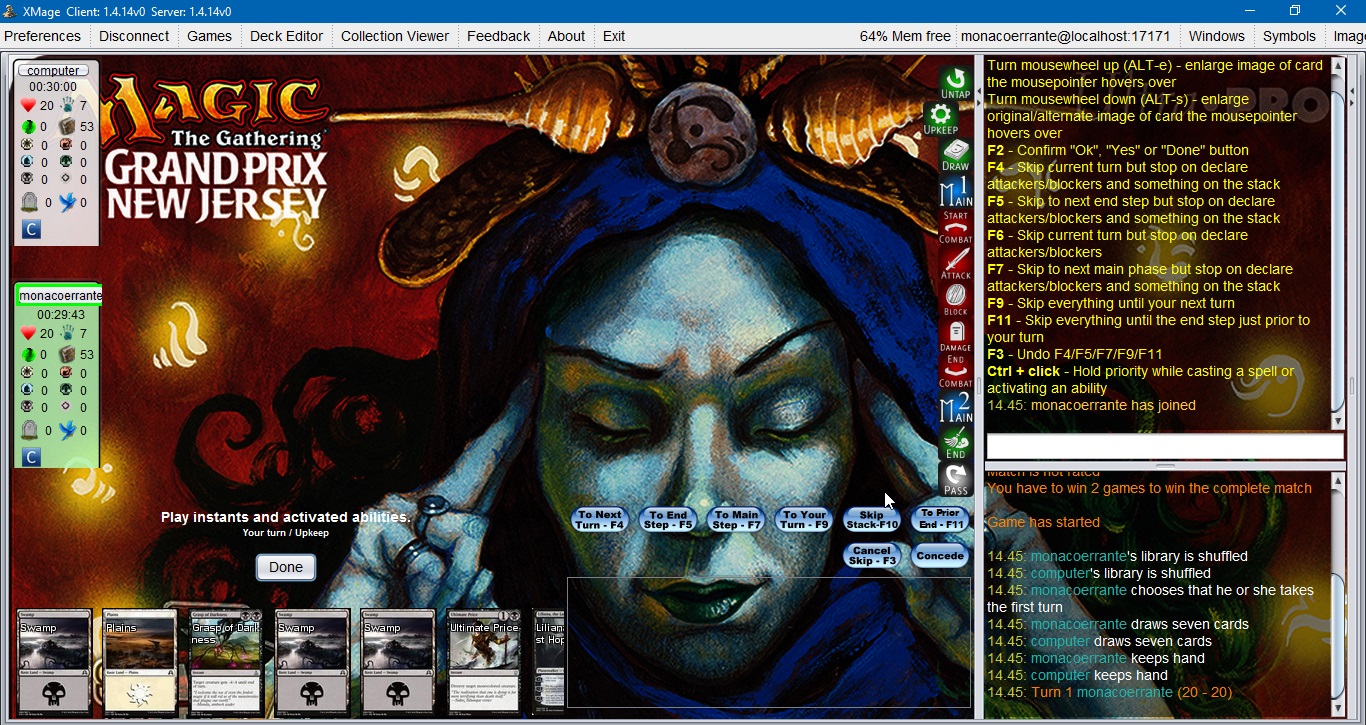Click To Your Turn - F9 button
Viewport: 1366px width, 725px height.
[804, 520]
